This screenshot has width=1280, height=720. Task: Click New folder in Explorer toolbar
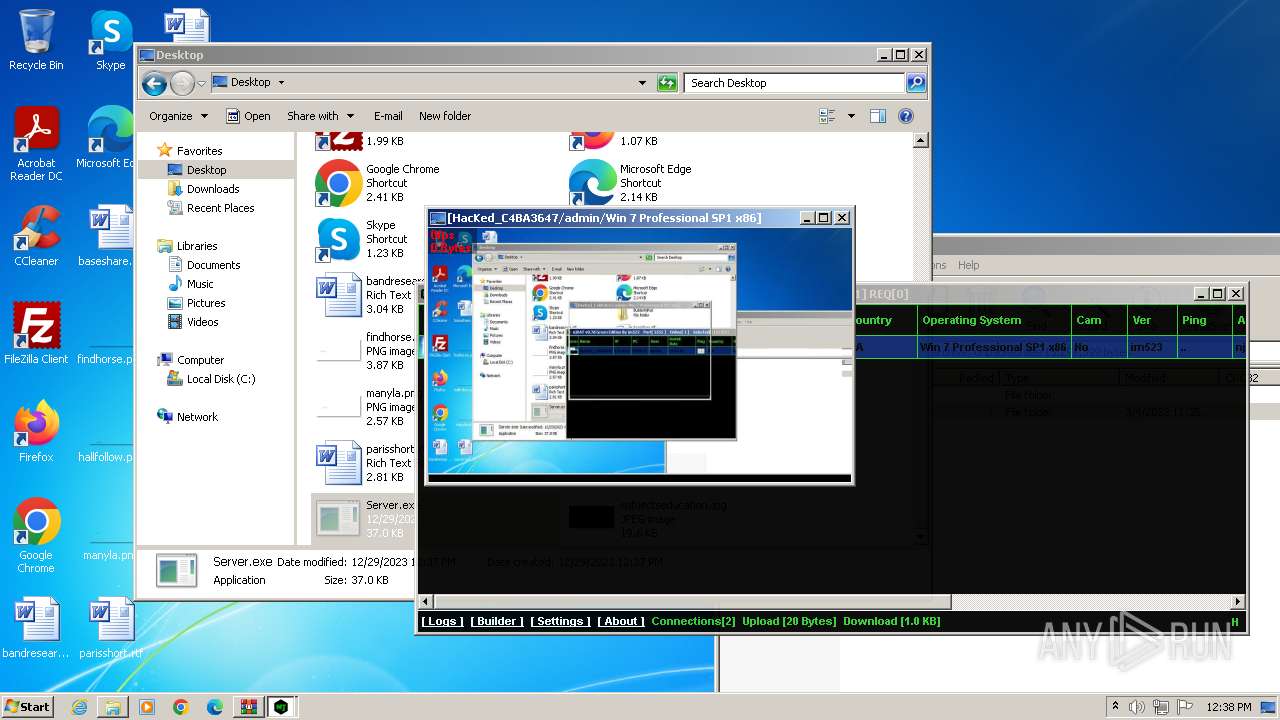click(x=445, y=116)
